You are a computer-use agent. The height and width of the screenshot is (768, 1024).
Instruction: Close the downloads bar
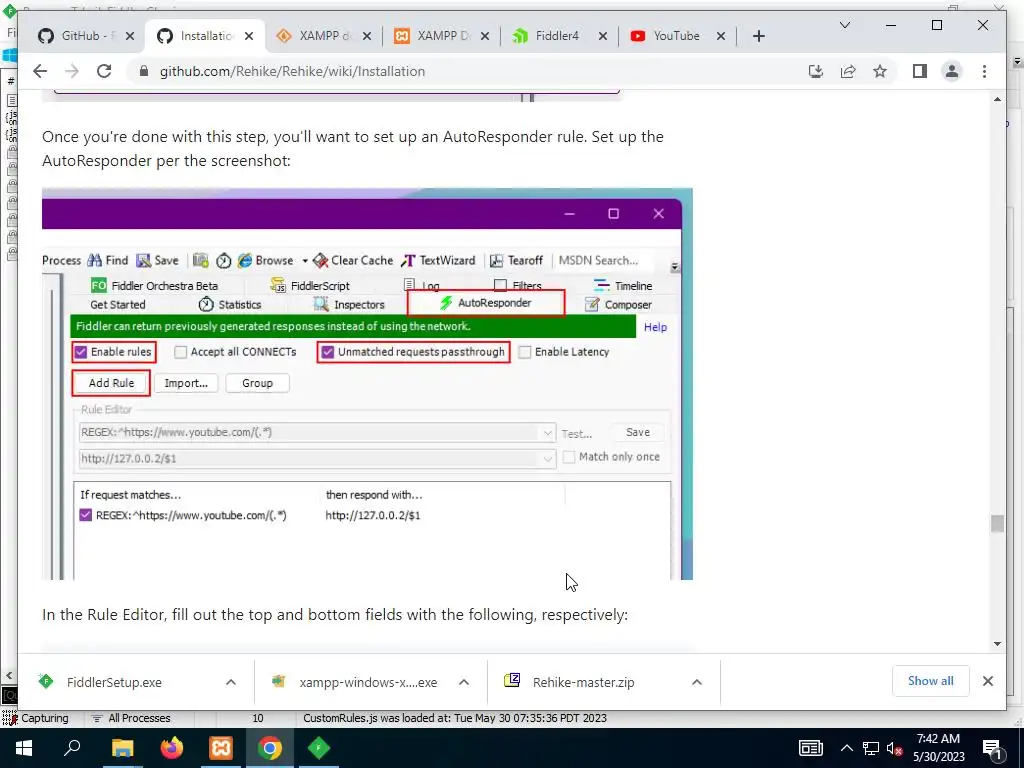[987, 681]
